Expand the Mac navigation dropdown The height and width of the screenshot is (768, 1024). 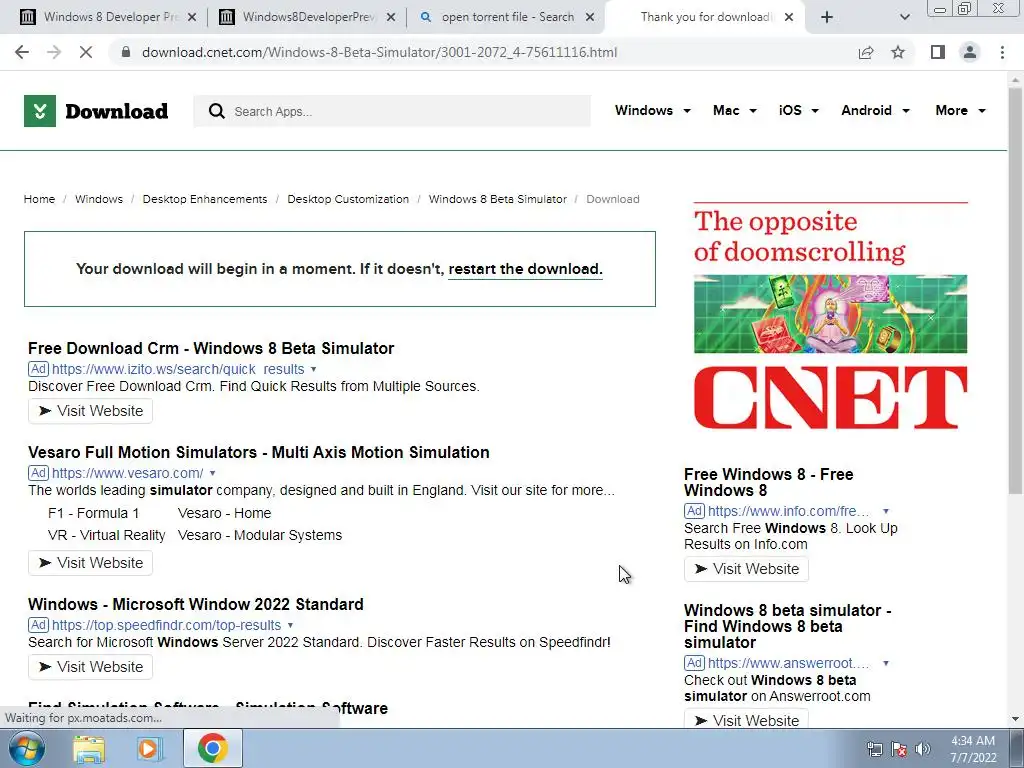pos(735,110)
